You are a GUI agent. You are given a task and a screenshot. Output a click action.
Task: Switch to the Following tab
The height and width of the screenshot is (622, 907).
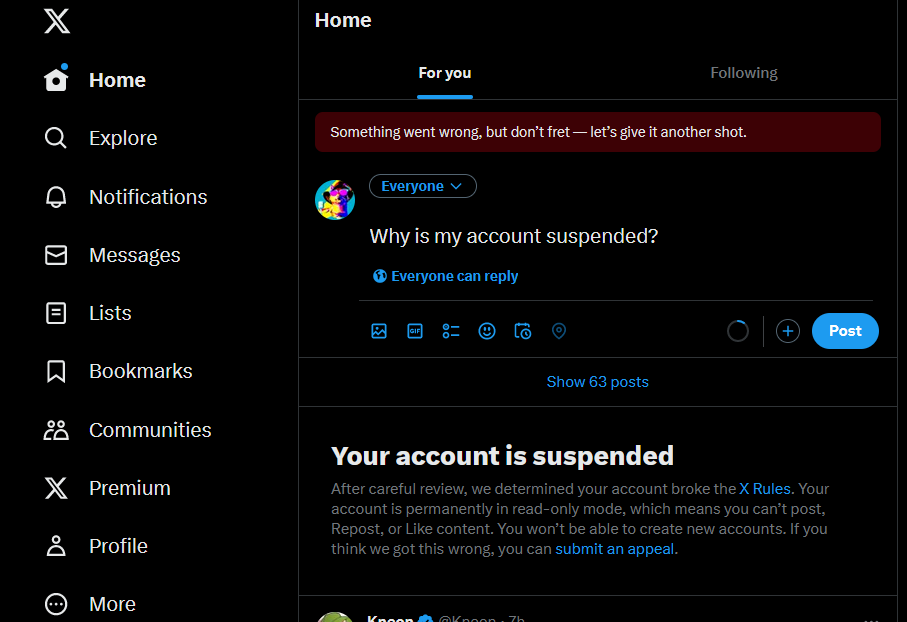pos(744,73)
